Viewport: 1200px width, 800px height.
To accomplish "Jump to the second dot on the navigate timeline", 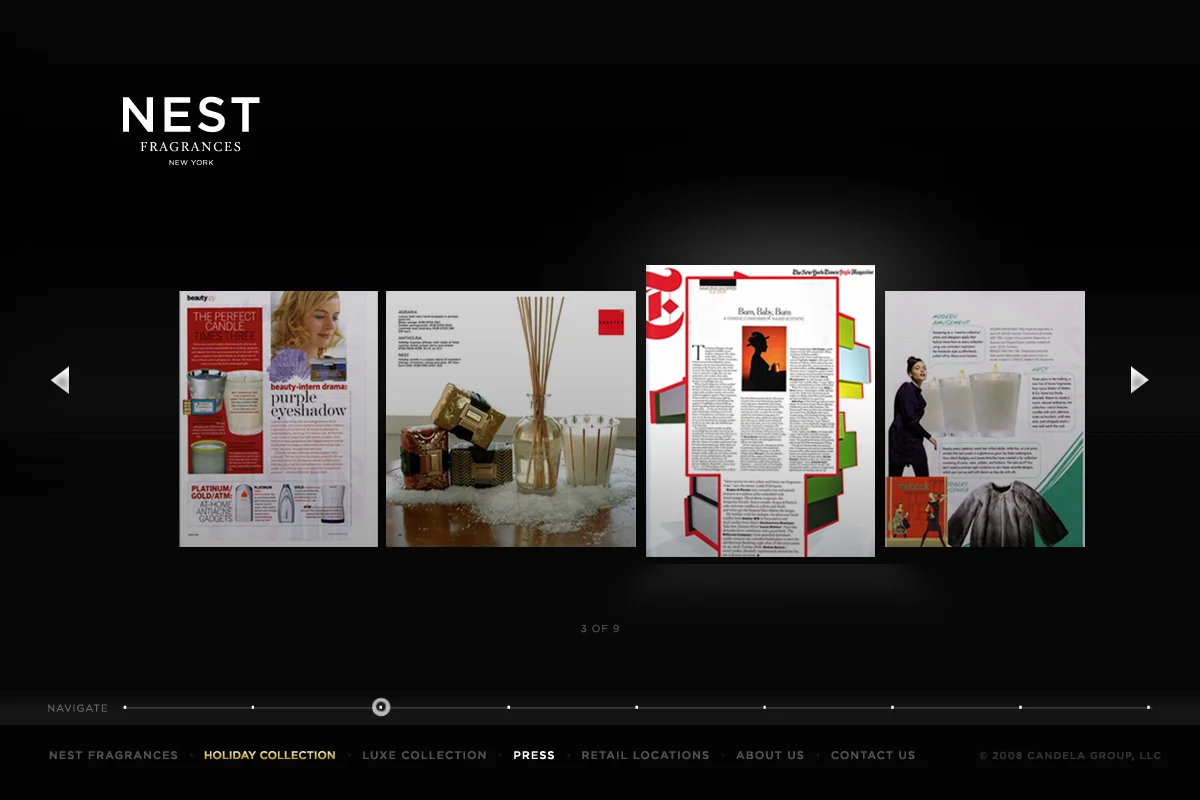I will [253, 707].
